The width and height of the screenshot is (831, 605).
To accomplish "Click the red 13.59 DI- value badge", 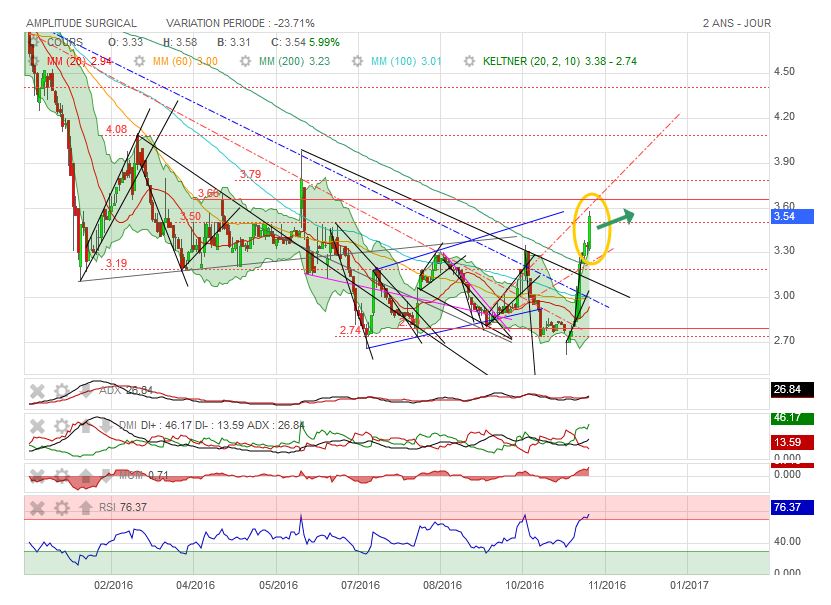I will (792, 442).
